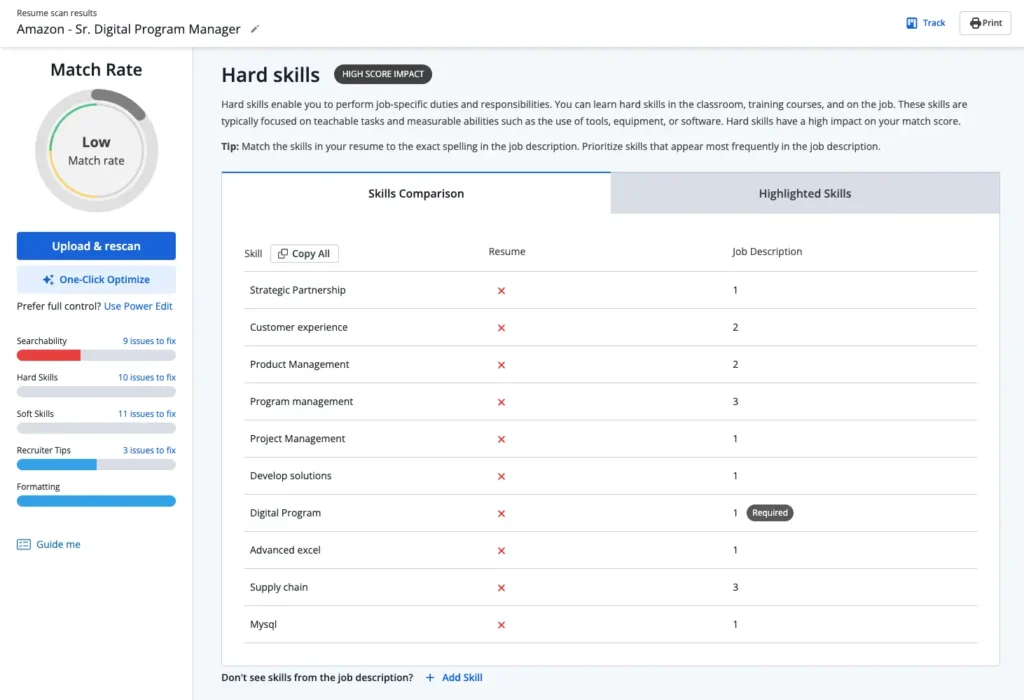Open the 11 issues to fix Soft Skills link
1024x700 pixels.
tap(147, 414)
